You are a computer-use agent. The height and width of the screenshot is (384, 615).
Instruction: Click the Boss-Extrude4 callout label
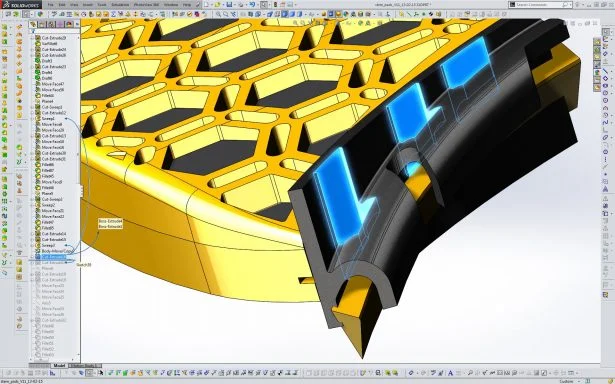pyautogui.click(x=111, y=221)
